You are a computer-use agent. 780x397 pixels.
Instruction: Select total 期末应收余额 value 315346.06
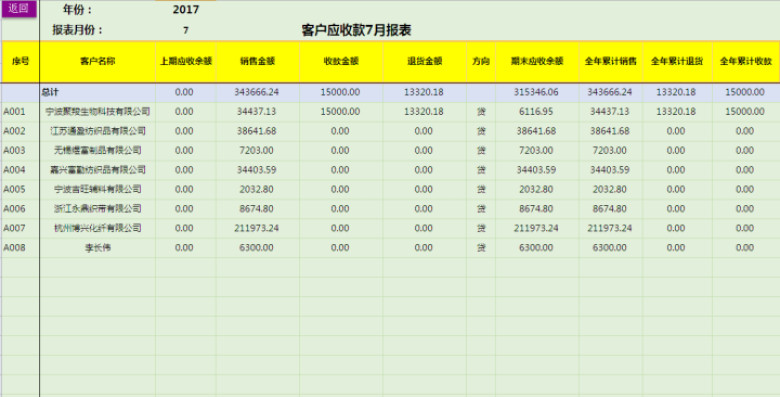pyautogui.click(x=537, y=93)
